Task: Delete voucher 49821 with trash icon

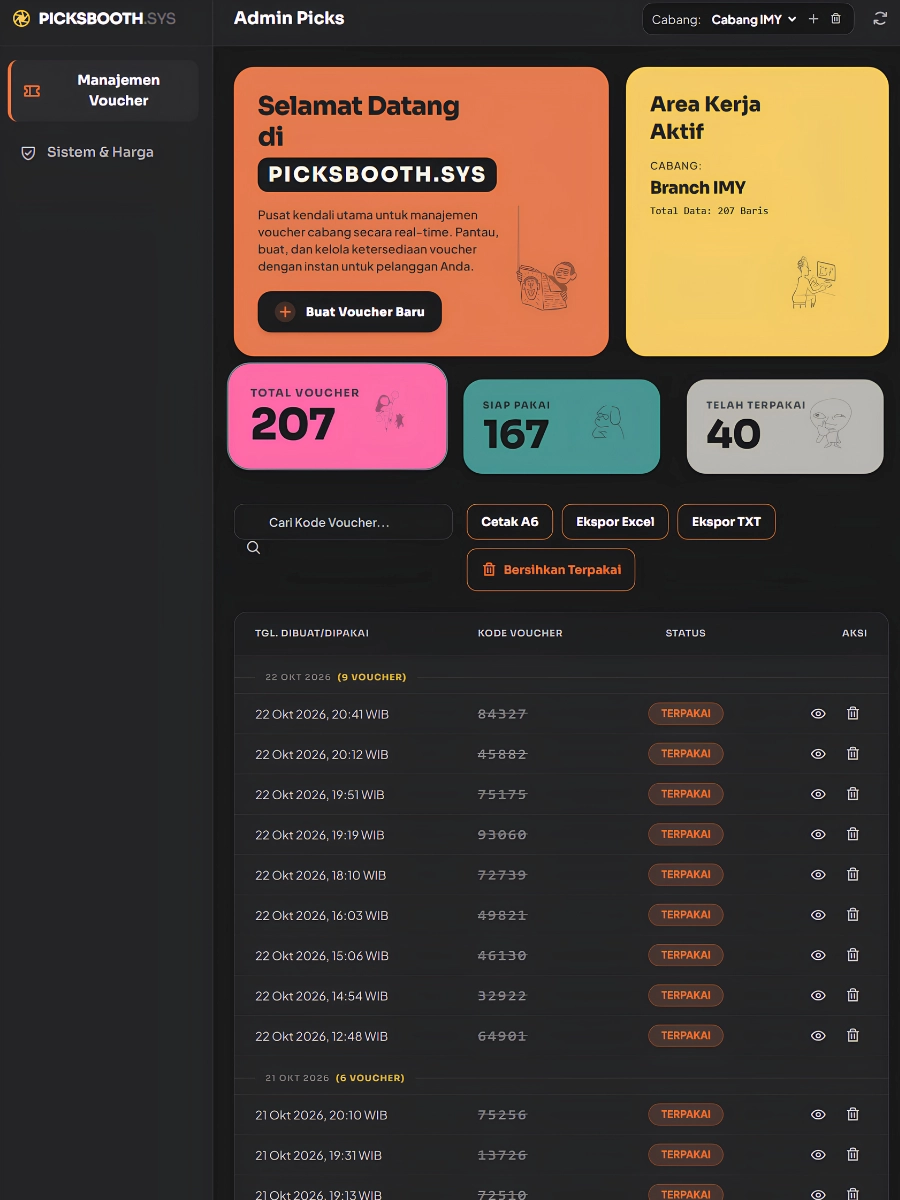Action: (x=853, y=915)
